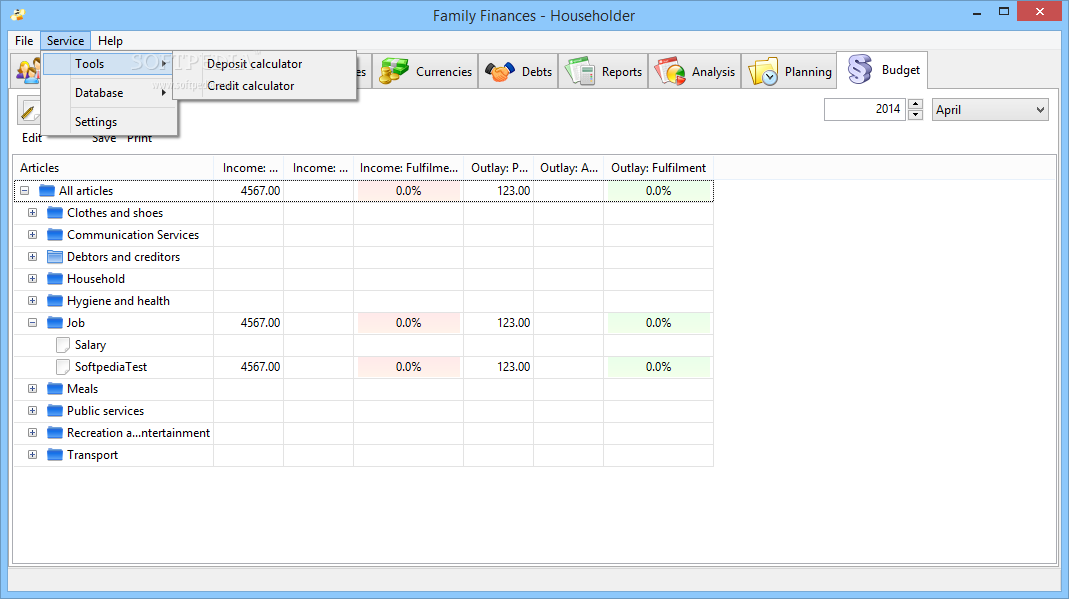Click the Planning folder clock icon
Viewport: 1069px width, 599px height.
point(763,72)
